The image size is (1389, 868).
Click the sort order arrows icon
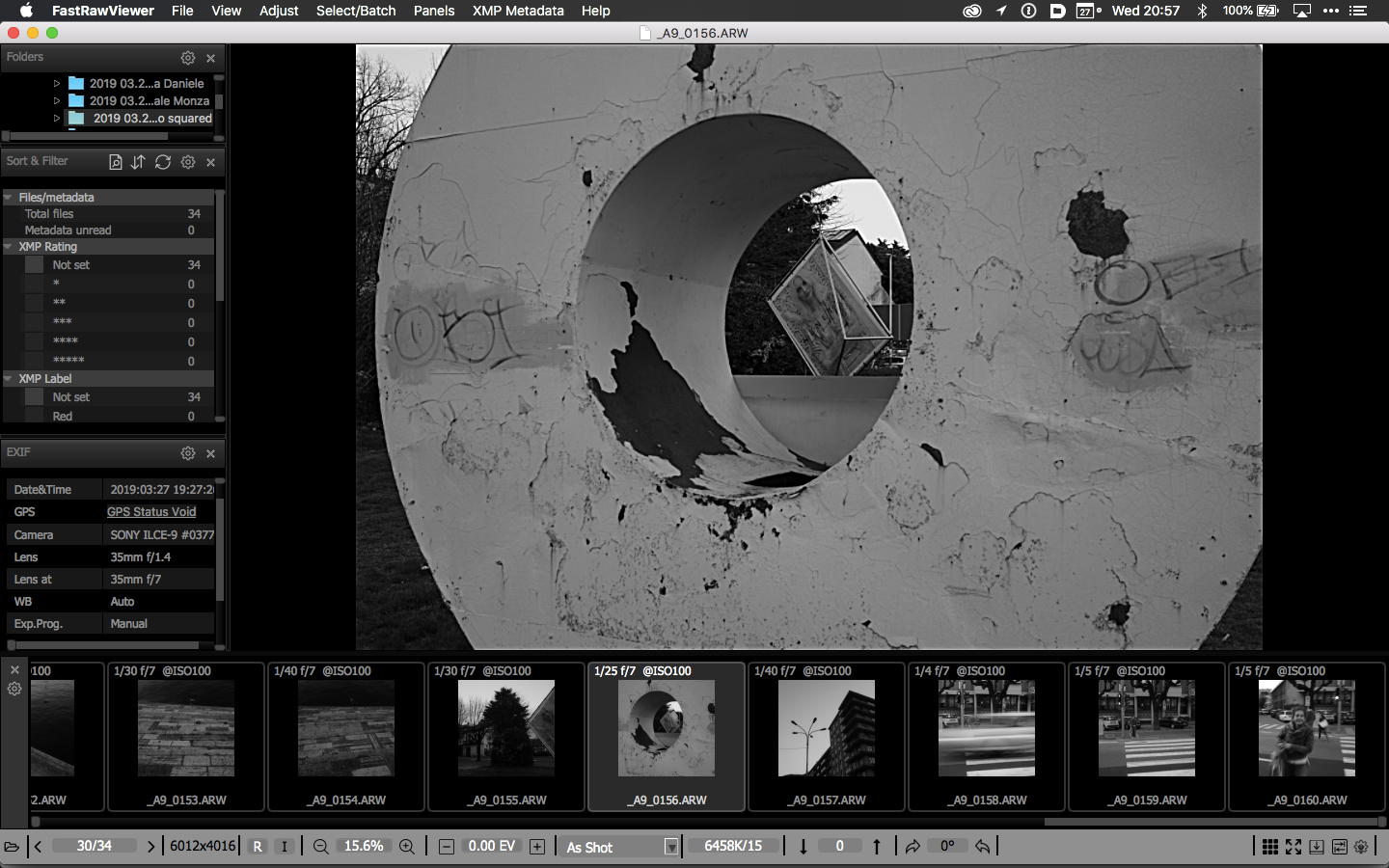point(138,162)
